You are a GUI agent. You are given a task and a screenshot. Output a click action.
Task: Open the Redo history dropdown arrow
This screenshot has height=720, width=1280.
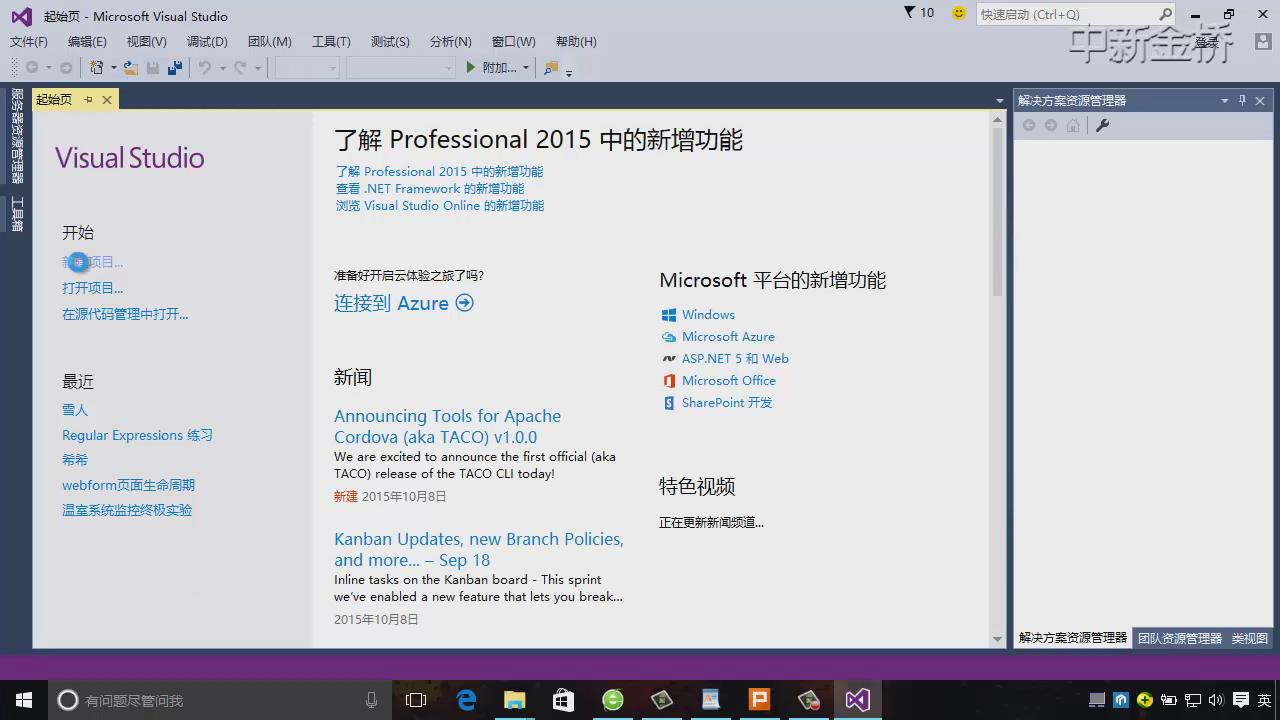click(257, 67)
